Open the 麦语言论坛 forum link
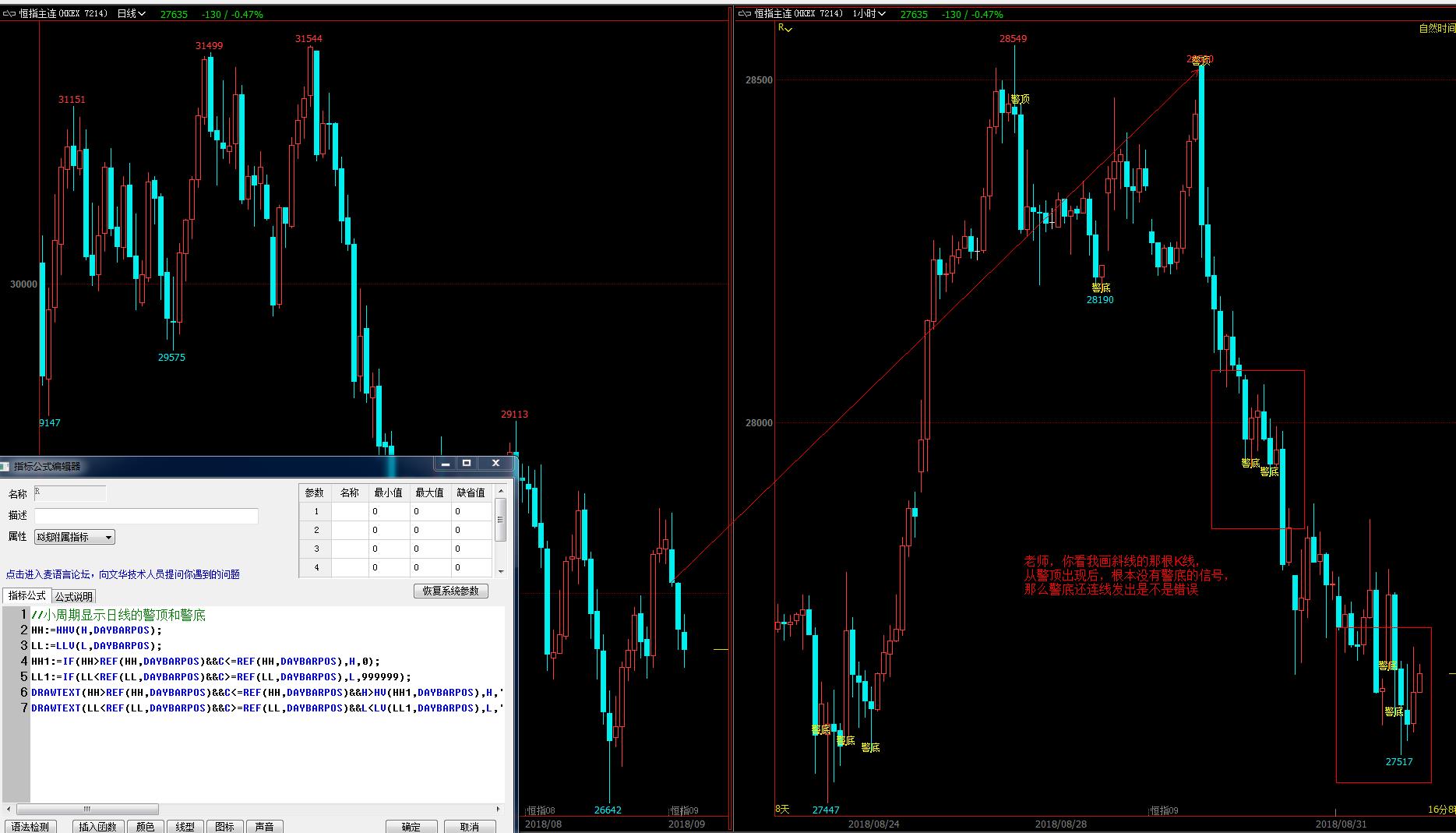 (123, 574)
